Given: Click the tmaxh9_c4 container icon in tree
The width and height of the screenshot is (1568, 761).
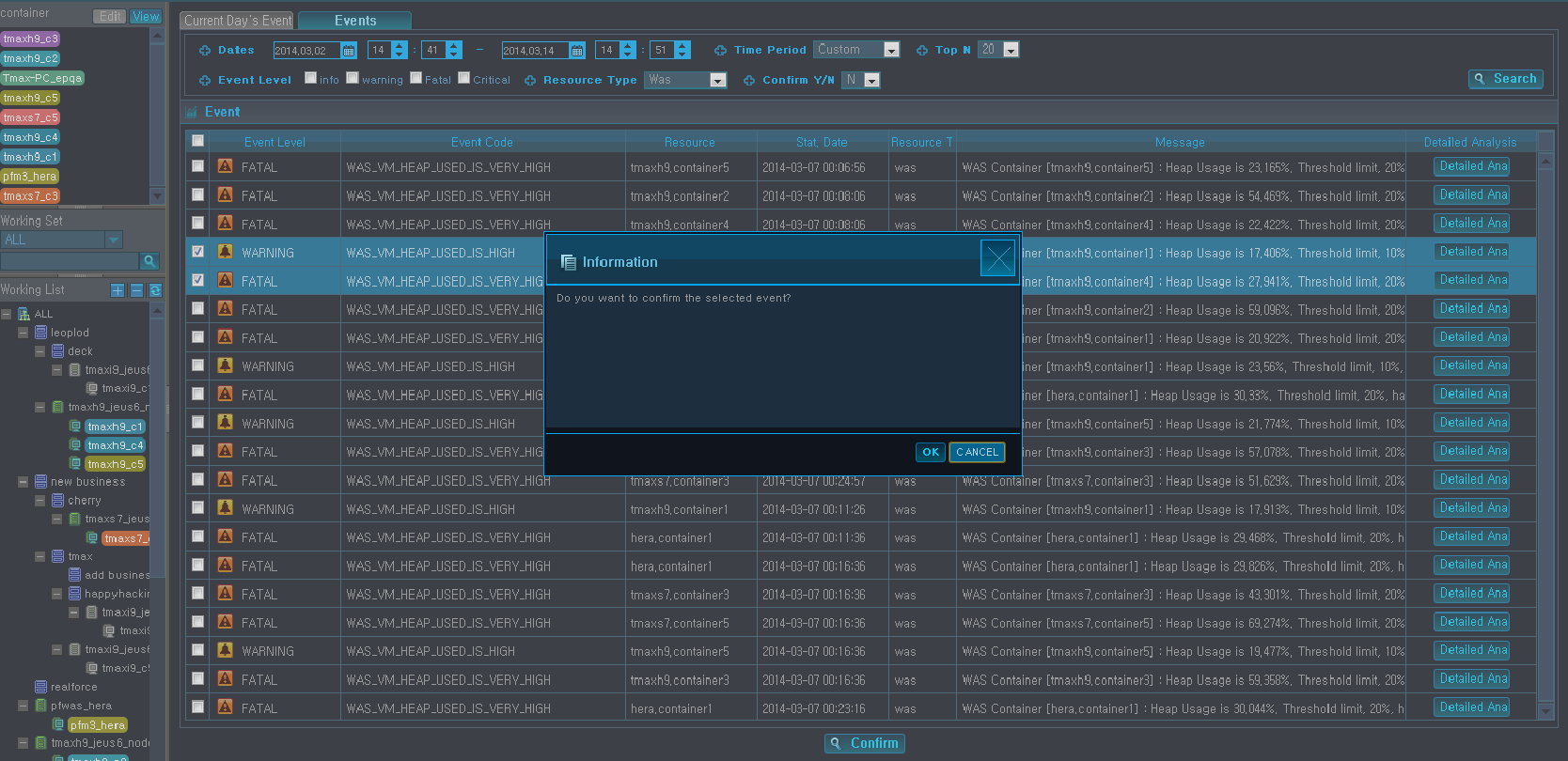Looking at the screenshot, I should tap(75, 445).
